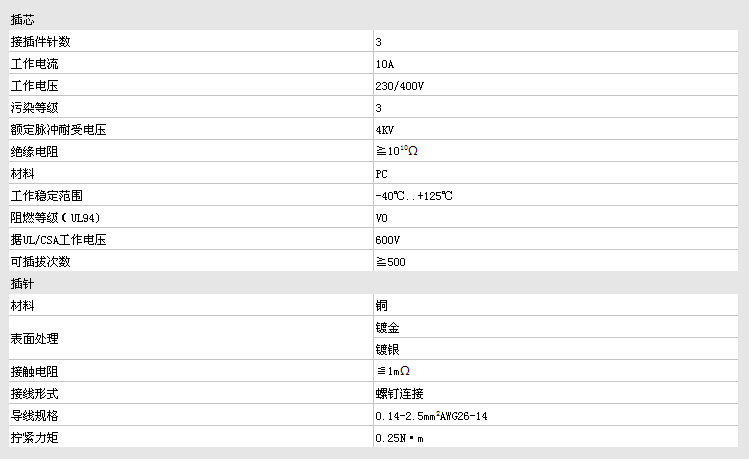
Task: Click the 插芯 section header
Action: point(24,19)
